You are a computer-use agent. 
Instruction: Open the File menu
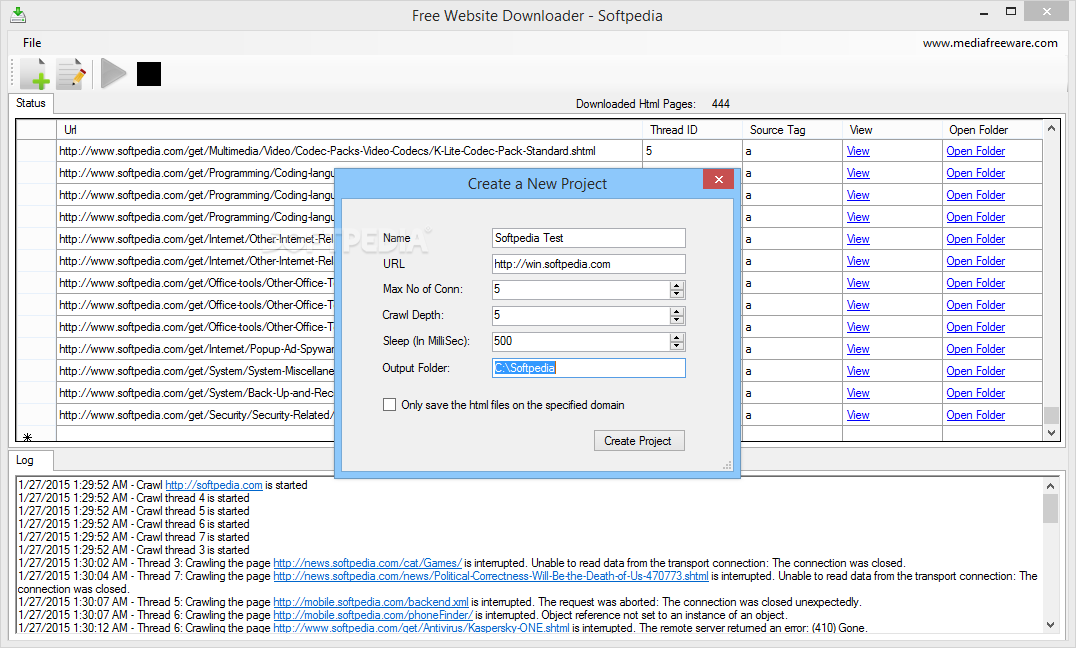pos(32,43)
